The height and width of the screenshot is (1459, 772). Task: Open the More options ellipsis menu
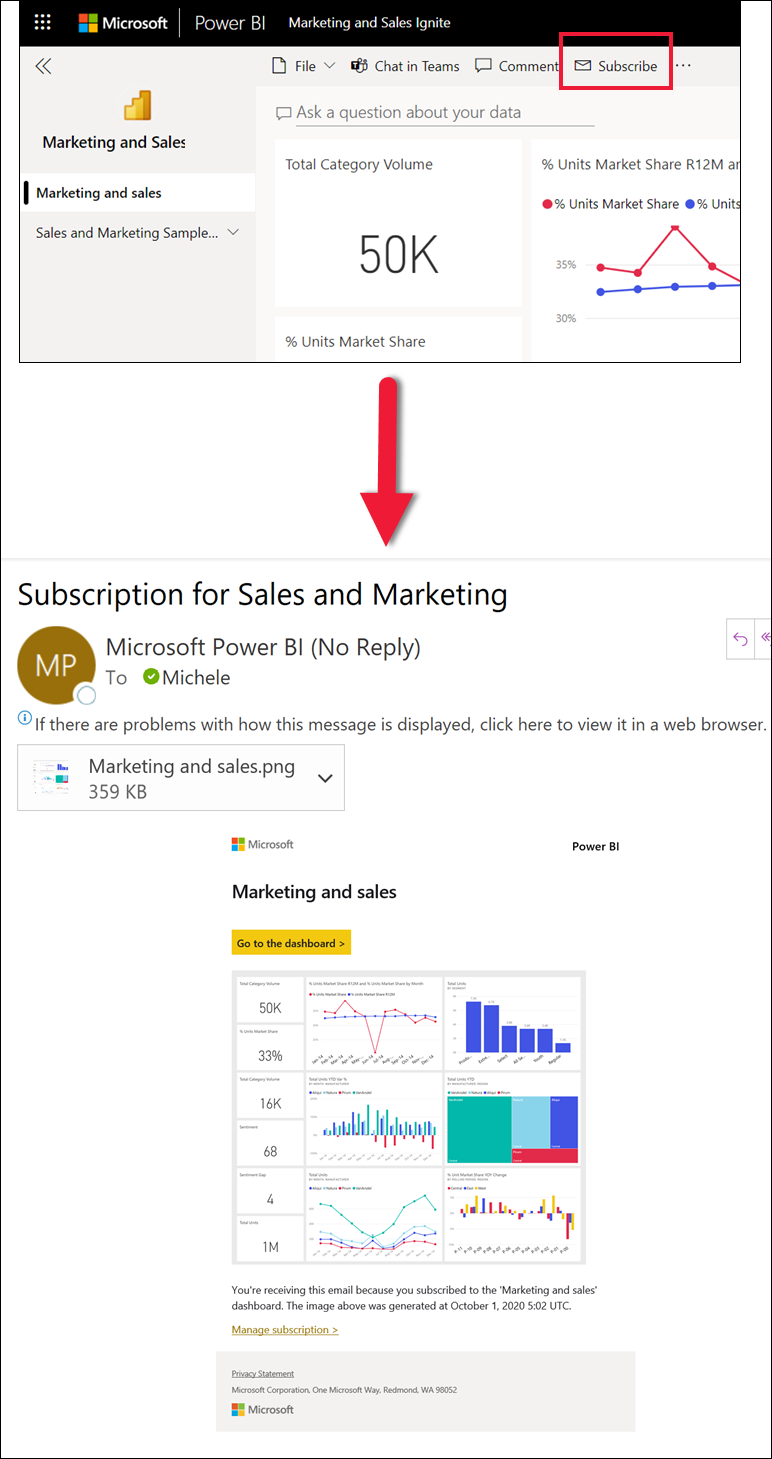click(x=682, y=64)
